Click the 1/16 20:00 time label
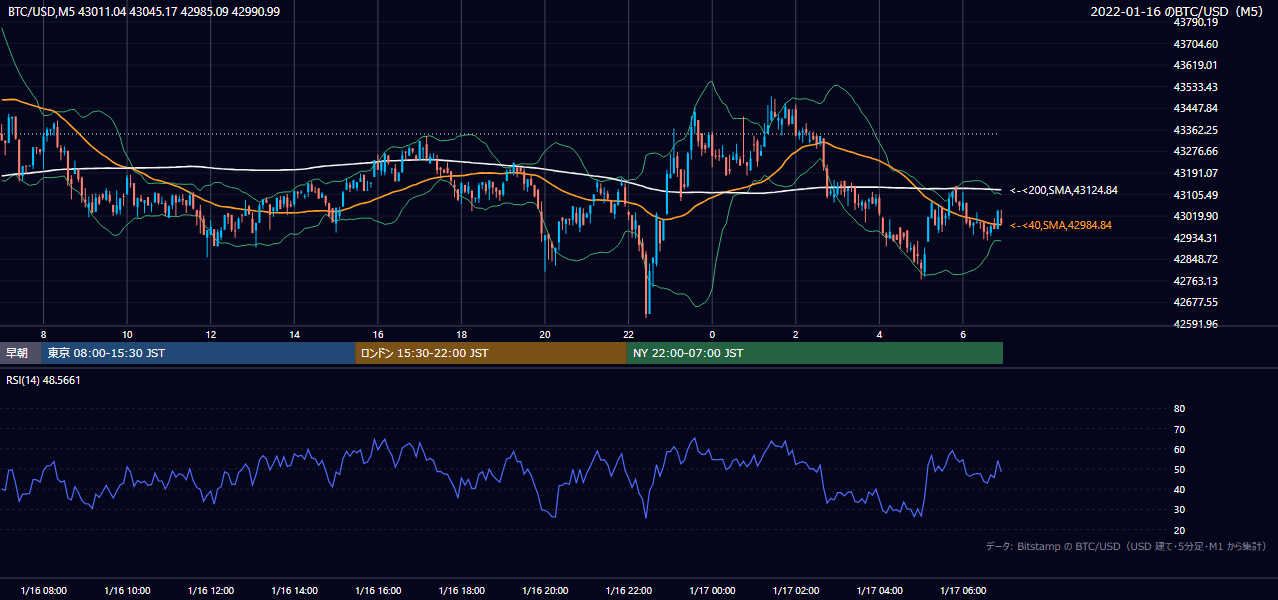 point(544,591)
